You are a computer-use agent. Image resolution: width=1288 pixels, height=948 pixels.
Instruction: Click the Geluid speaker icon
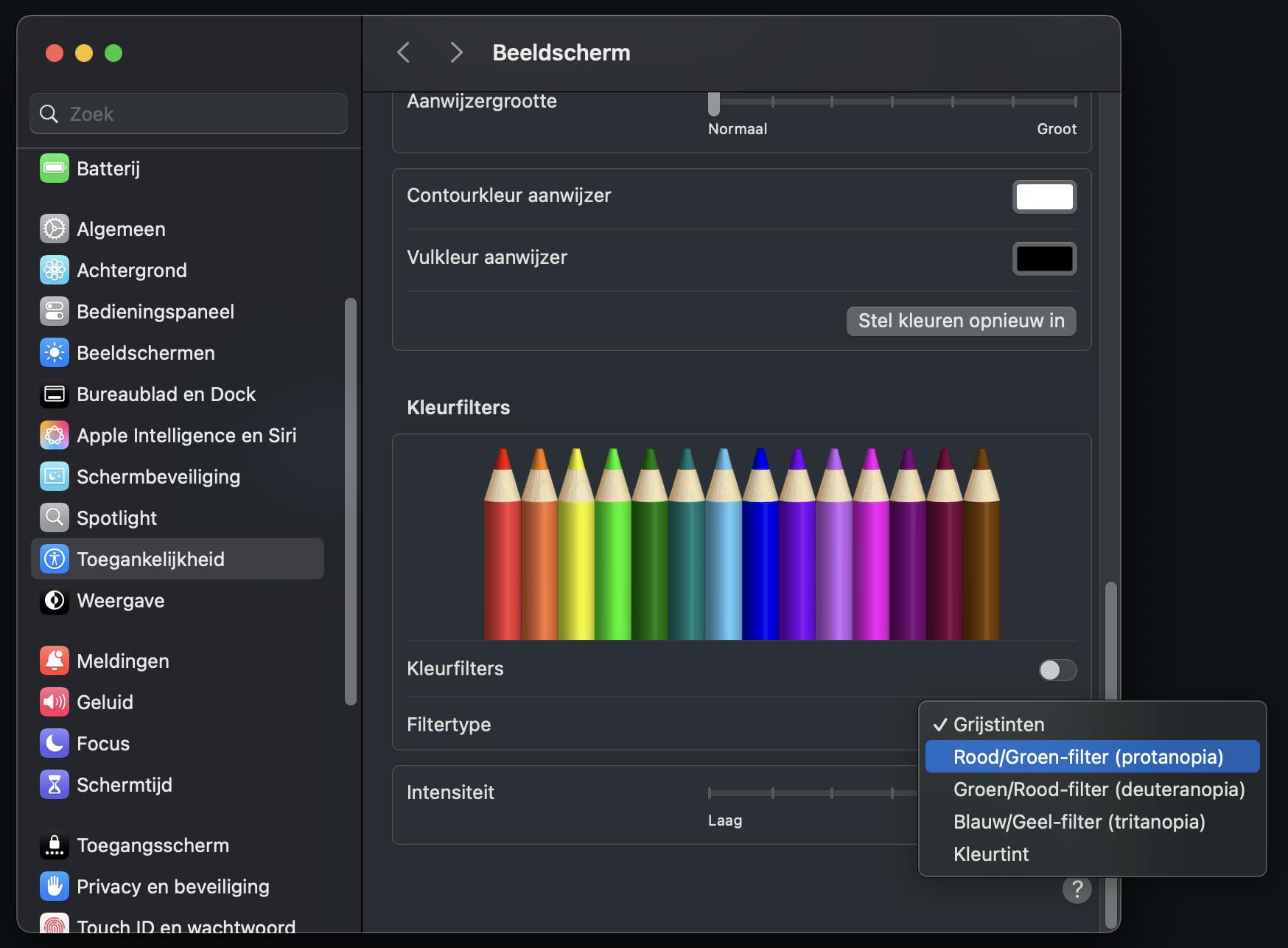tap(55, 703)
